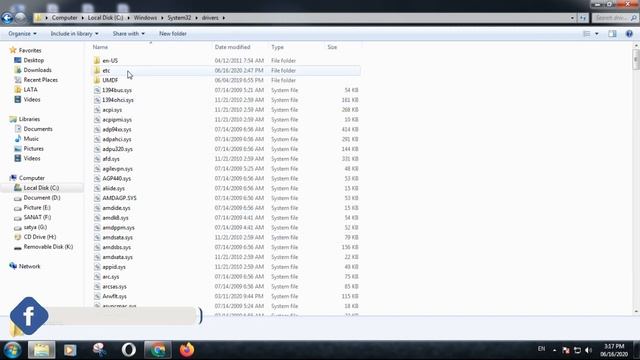The image size is (640, 360).
Task: Open Chrome from the taskbar
Action: click(158, 350)
